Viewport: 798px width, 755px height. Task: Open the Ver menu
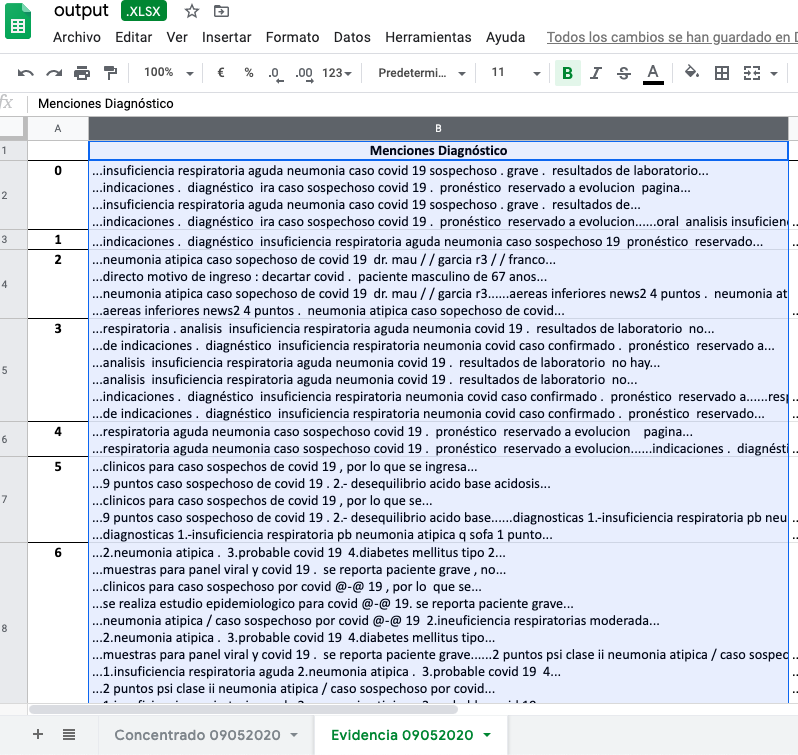(177, 37)
